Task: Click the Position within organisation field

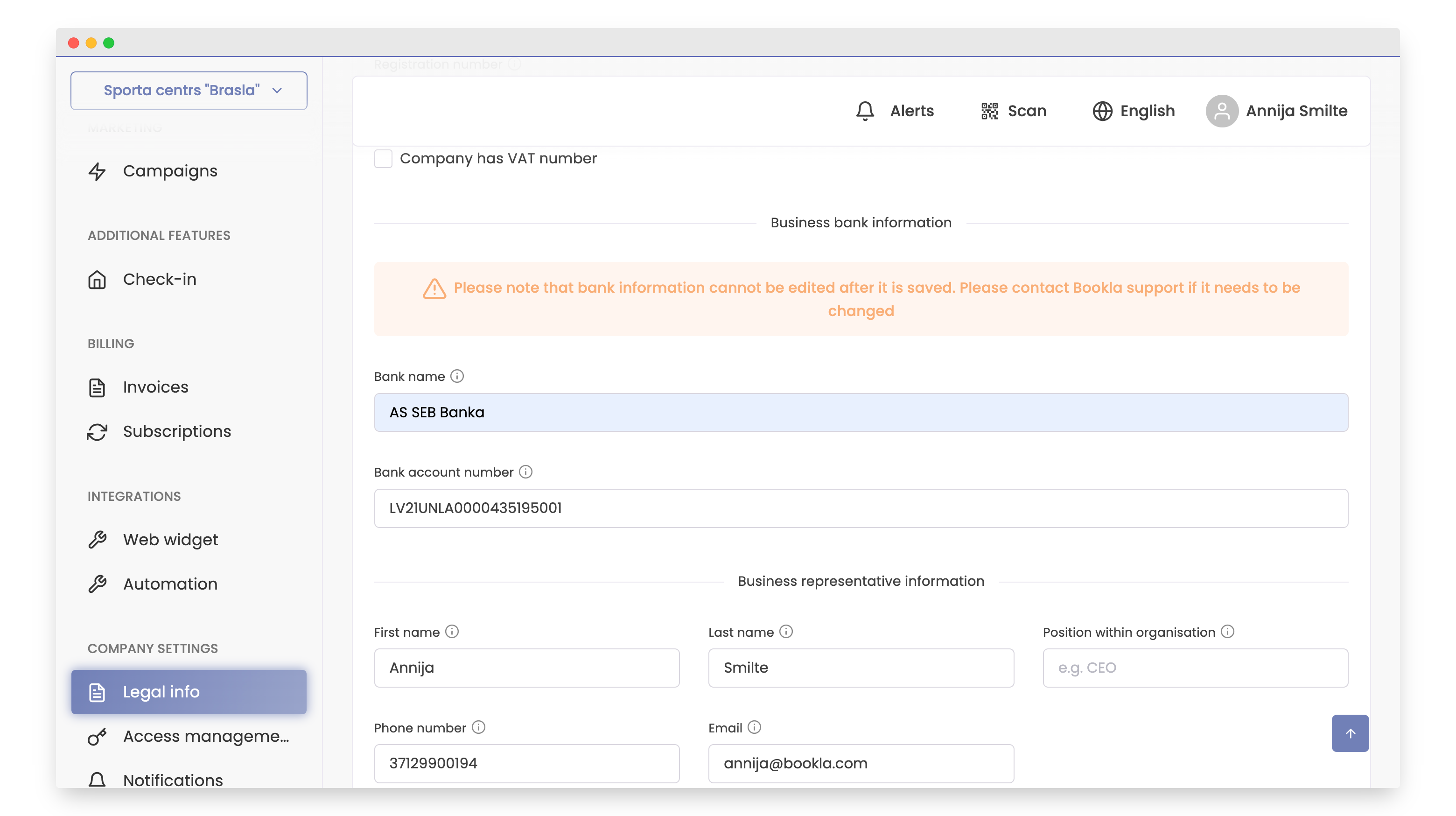Action: coord(1195,668)
